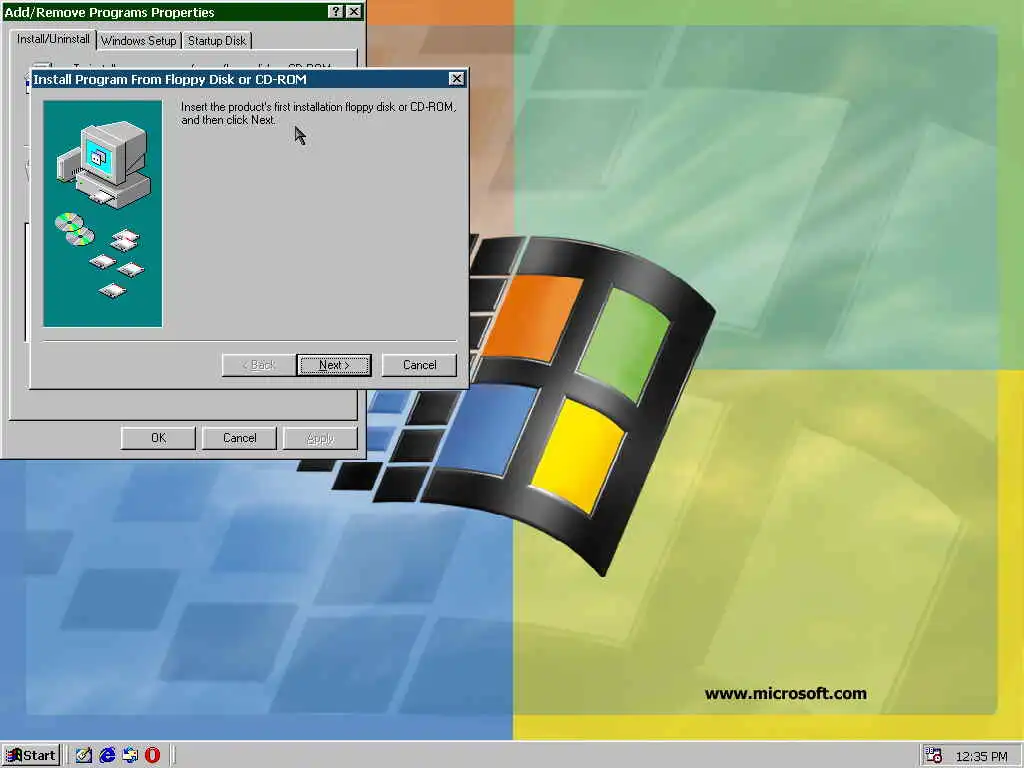Image resolution: width=1024 pixels, height=768 pixels.
Task: Click the help question mark button
Action: click(x=335, y=12)
